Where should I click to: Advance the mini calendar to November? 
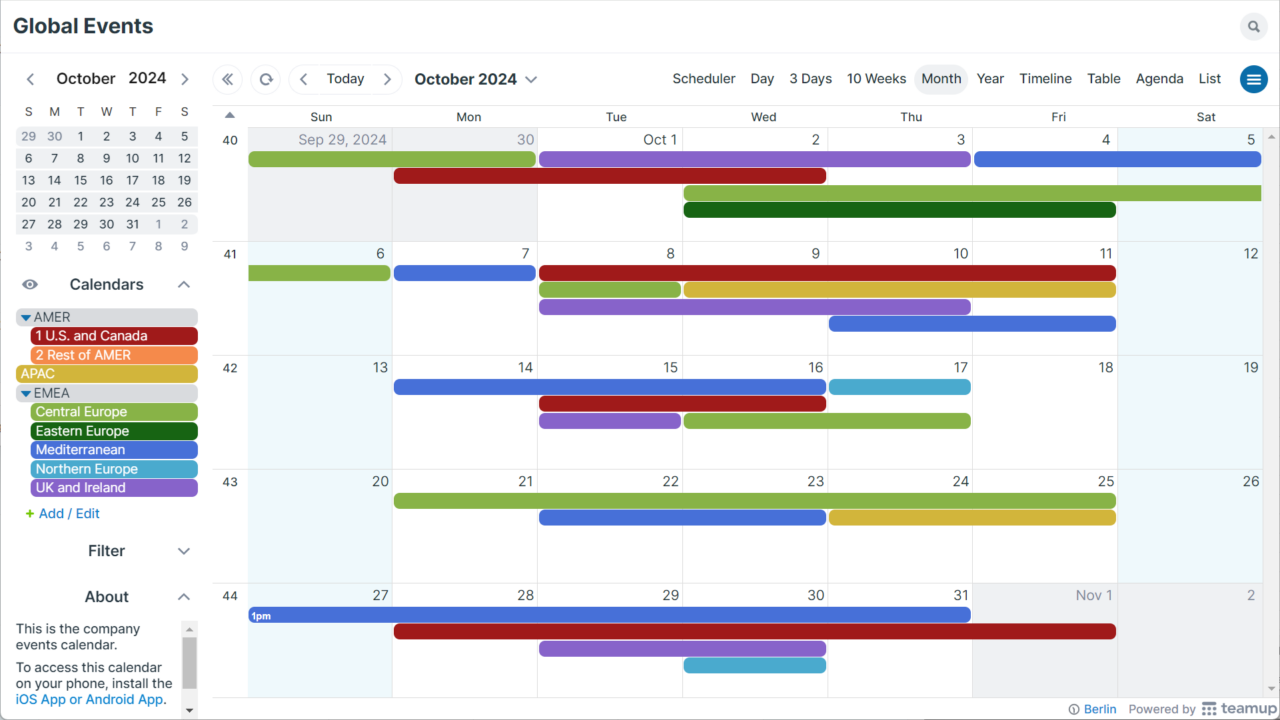click(x=184, y=78)
